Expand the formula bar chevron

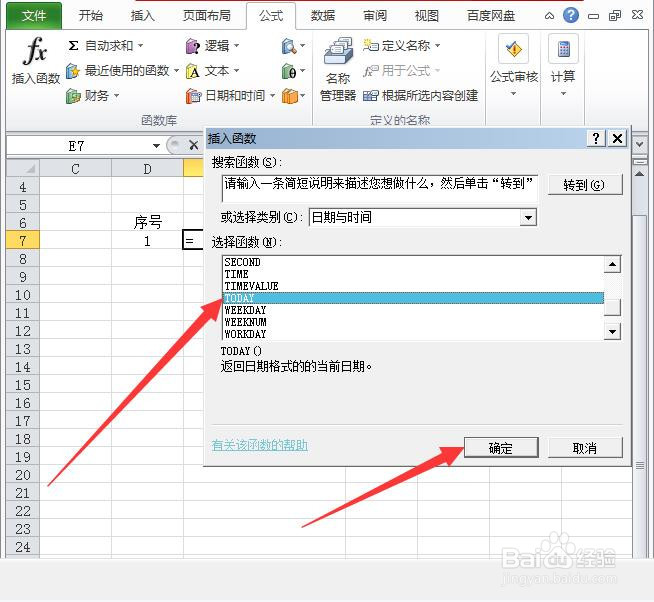click(639, 145)
